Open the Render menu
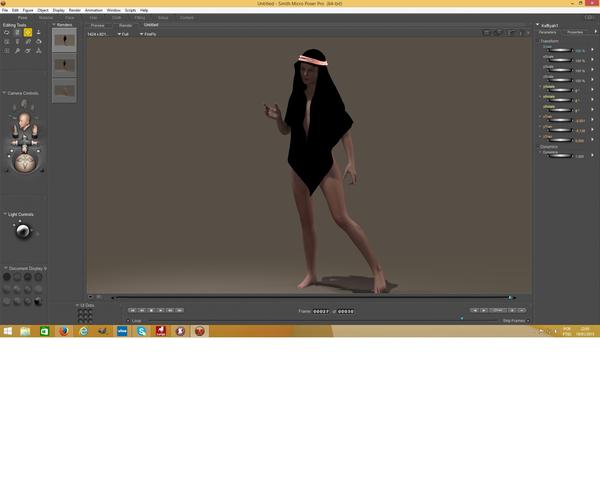Viewport: 600px width, 477px height. 75,10
